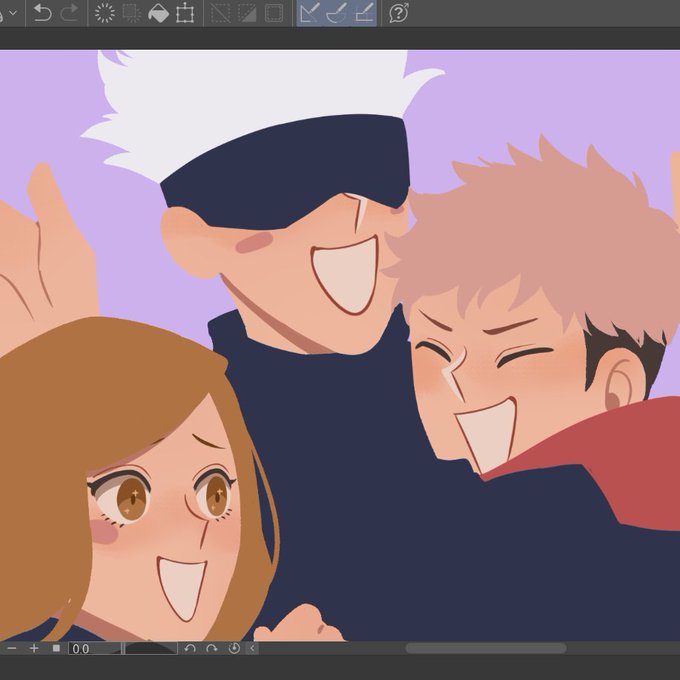Redo the undone action

(x=69, y=13)
